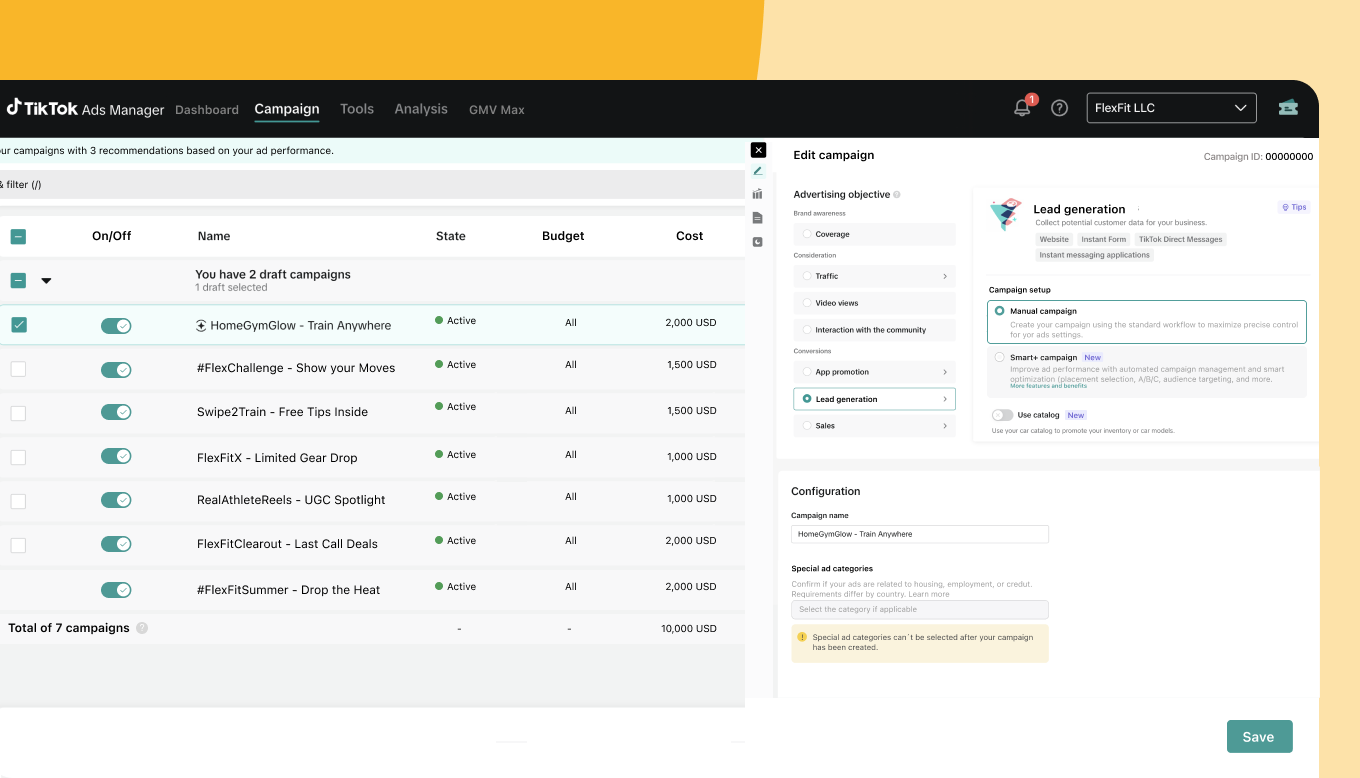Open the notifications bell
The width and height of the screenshot is (1360, 778).
point(1022,108)
